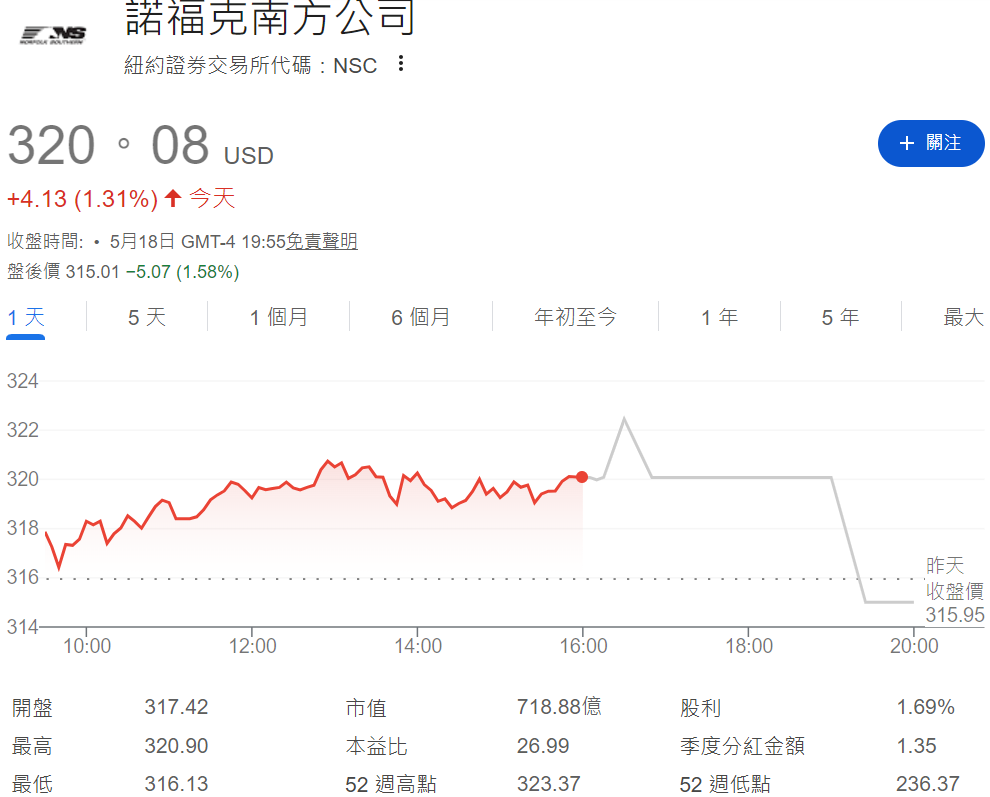Click the 季度分紅金額 value 1.35

tap(917, 746)
